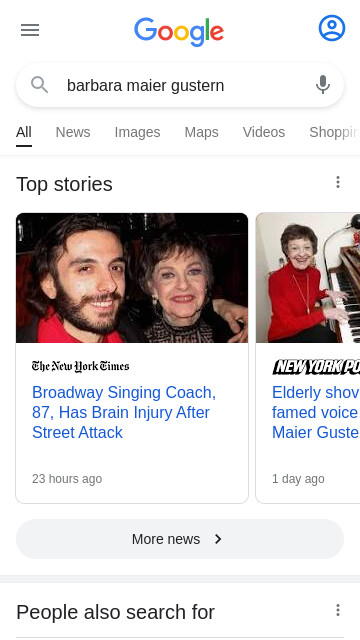The height and width of the screenshot is (640, 360).
Task: Click the barbara maier gustern search field
Action: (x=180, y=85)
